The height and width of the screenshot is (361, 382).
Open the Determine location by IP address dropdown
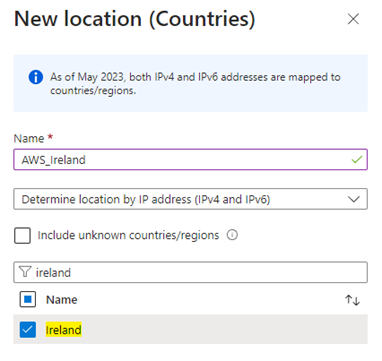click(190, 199)
